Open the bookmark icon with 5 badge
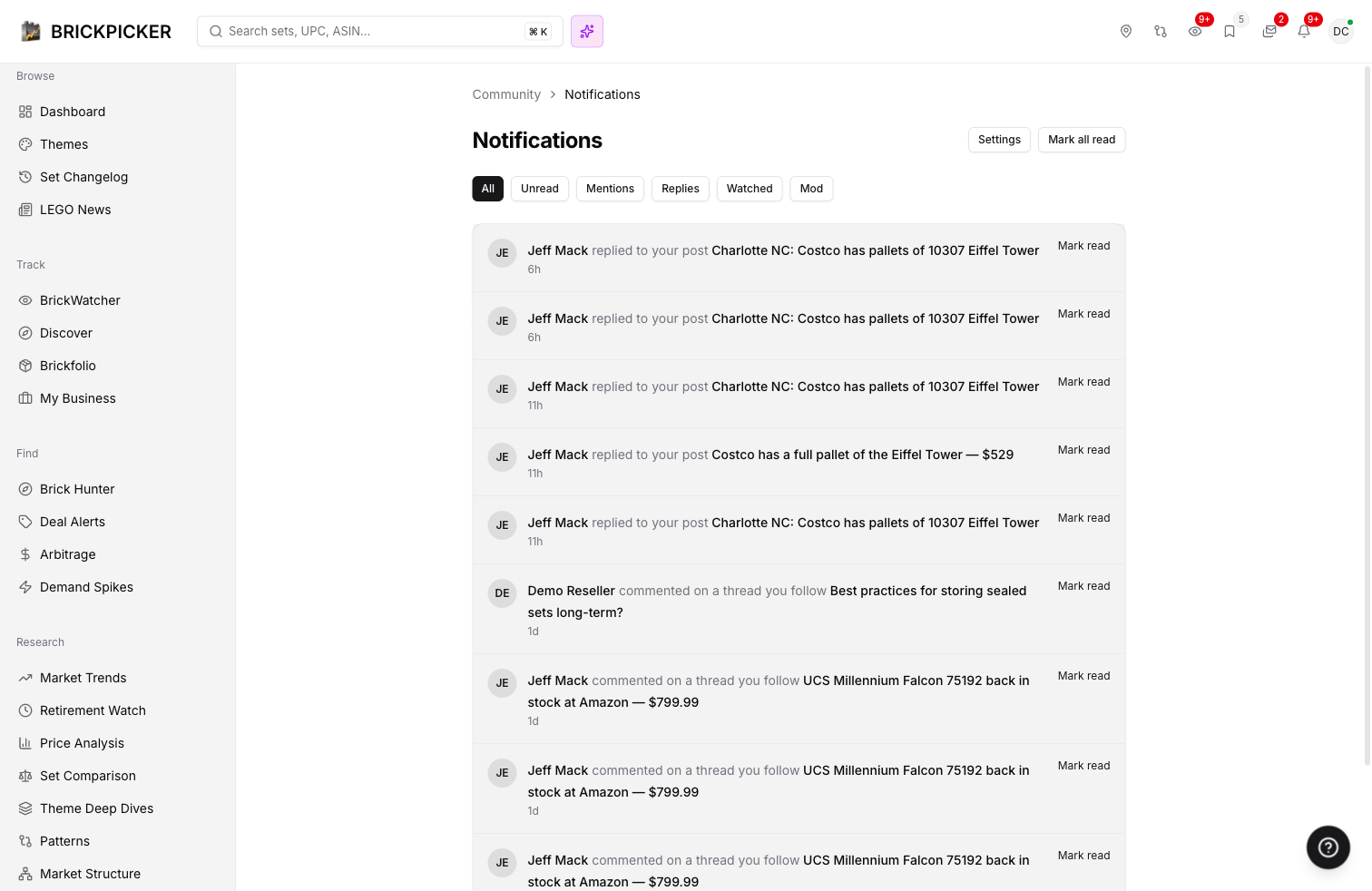Image resolution: width=1372 pixels, height=891 pixels. tap(1230, 32)
